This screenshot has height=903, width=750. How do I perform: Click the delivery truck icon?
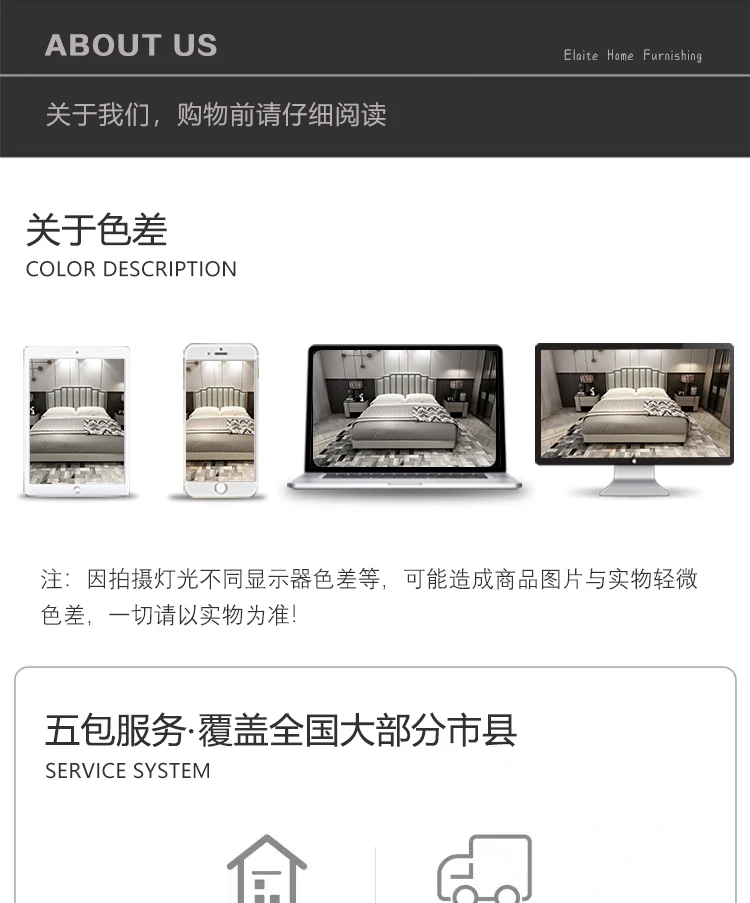tap(484, 868)
